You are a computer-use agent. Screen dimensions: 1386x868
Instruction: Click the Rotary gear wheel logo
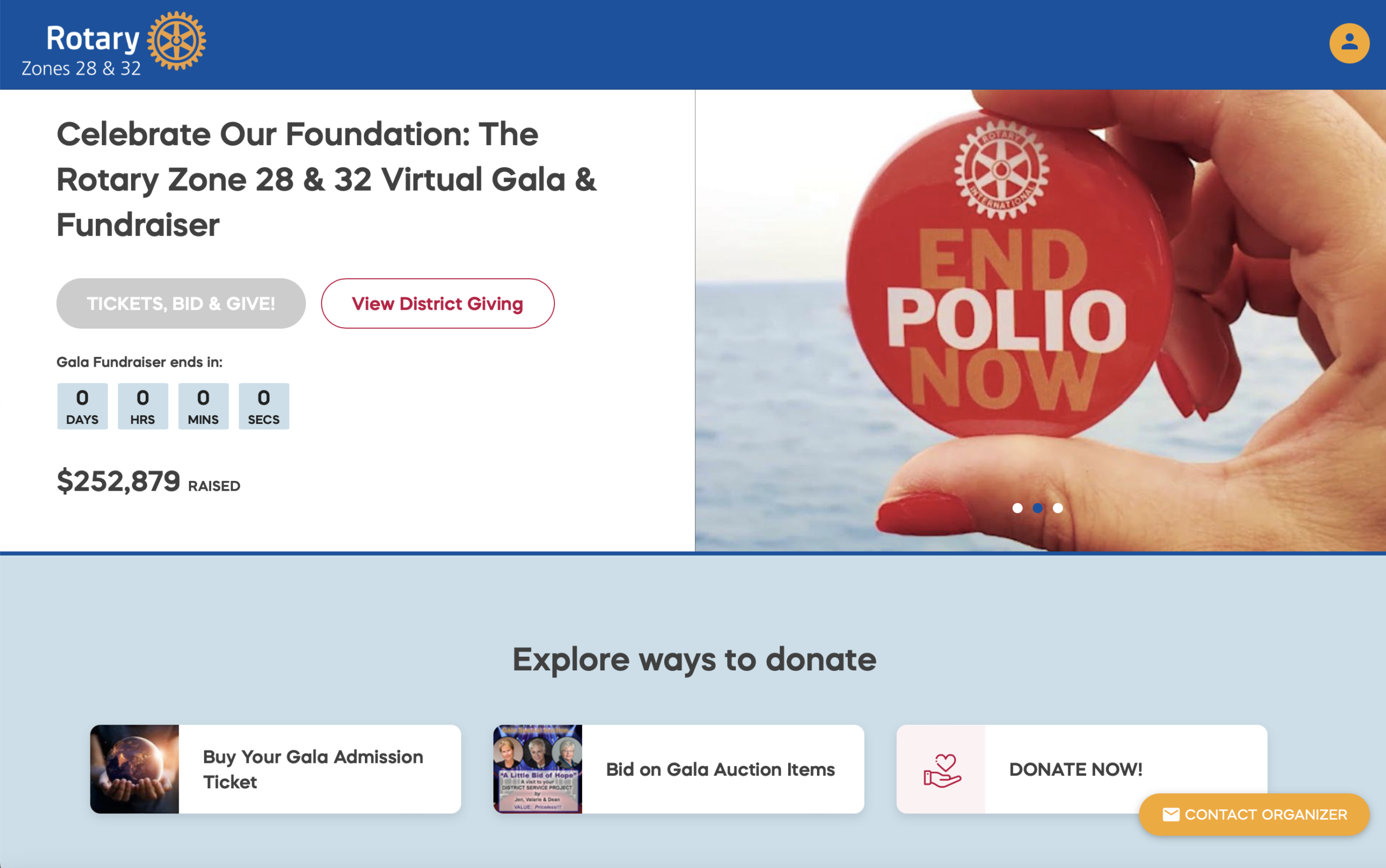click(x=176, y=41)
